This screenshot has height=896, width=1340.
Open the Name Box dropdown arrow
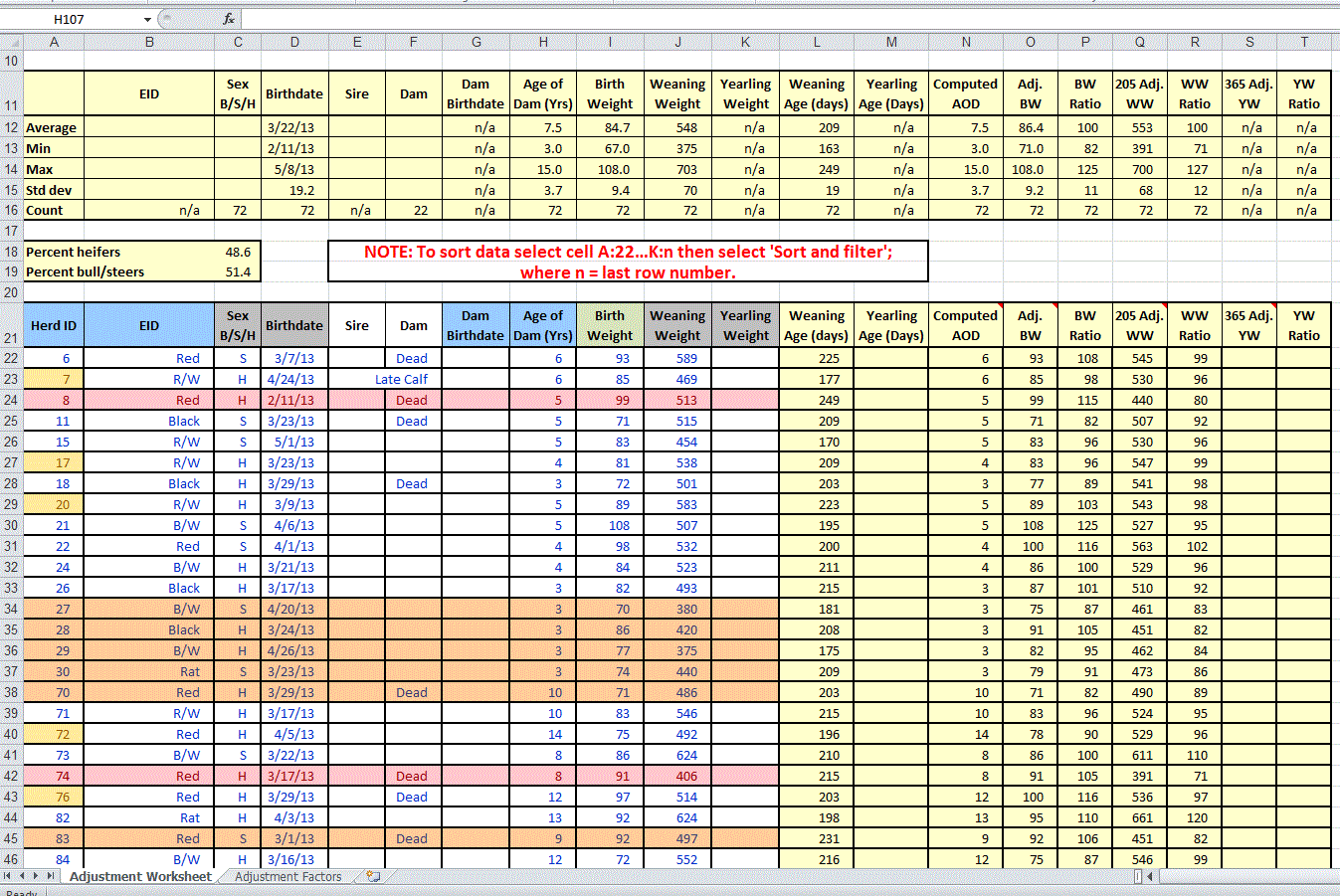[x=148, y=20]
